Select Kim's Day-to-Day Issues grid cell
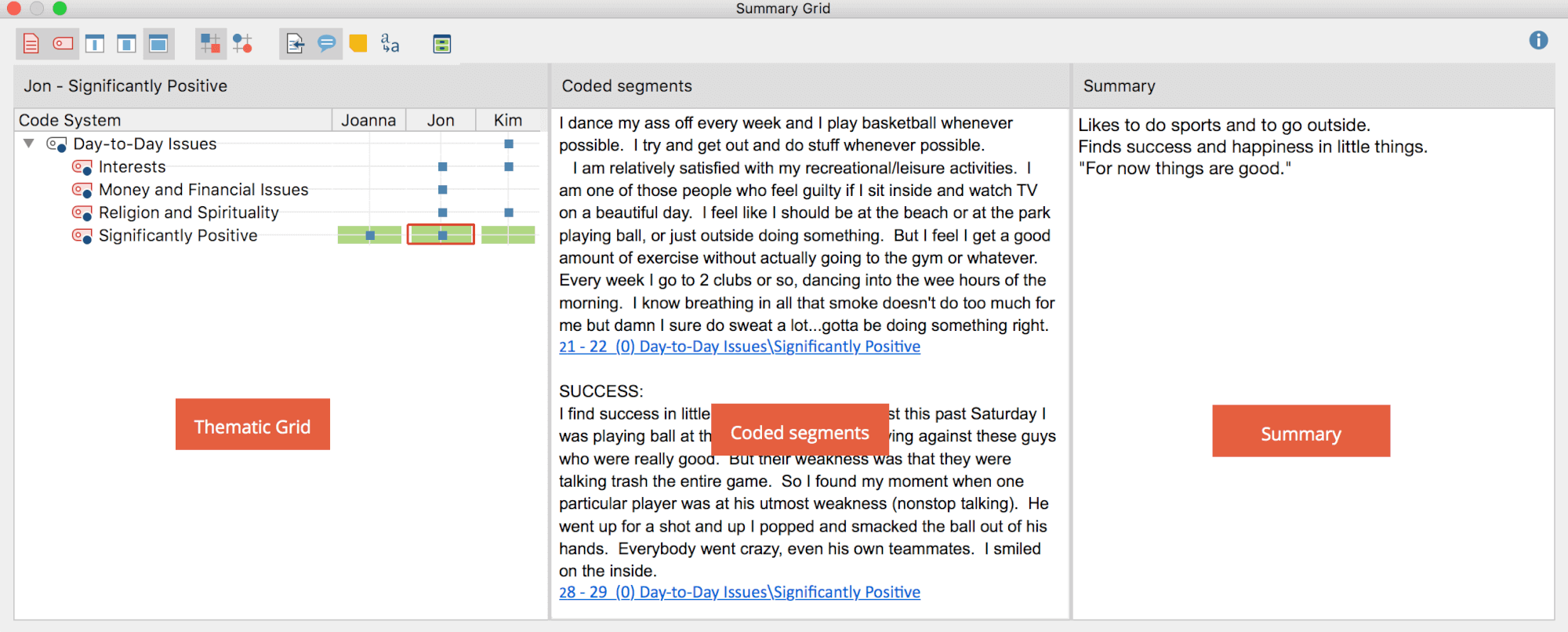 pos(509,144)
